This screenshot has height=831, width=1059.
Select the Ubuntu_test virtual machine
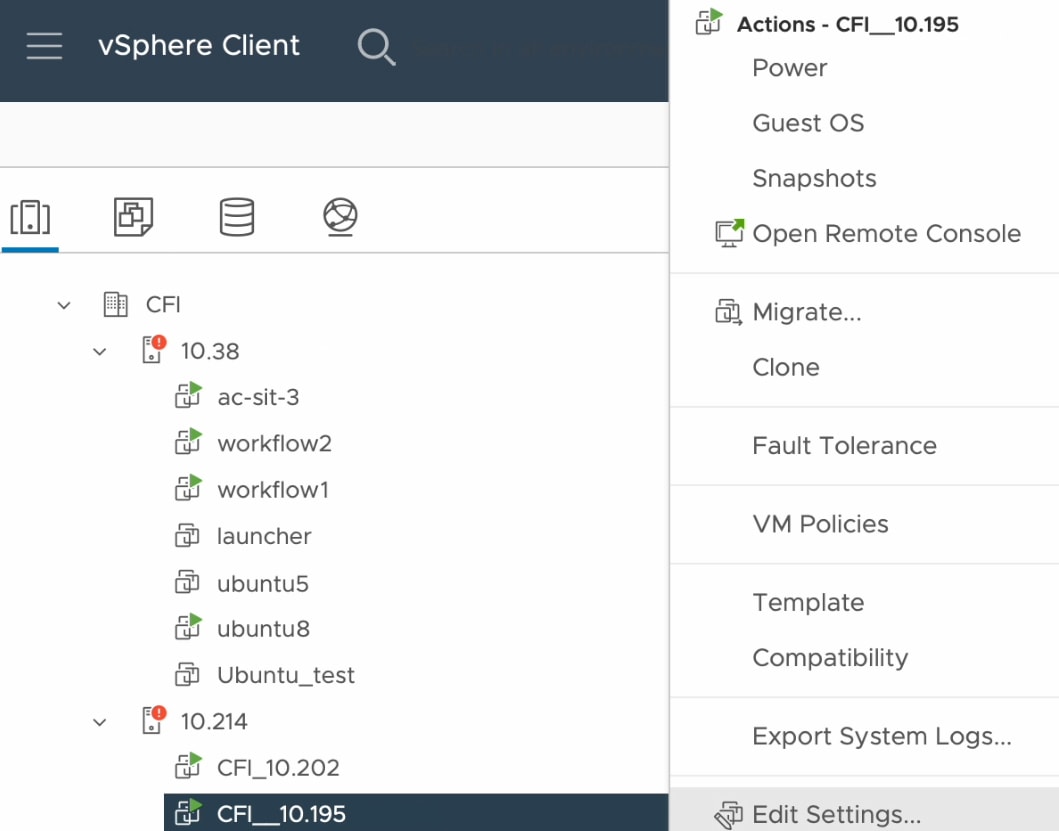coord(286,675)
